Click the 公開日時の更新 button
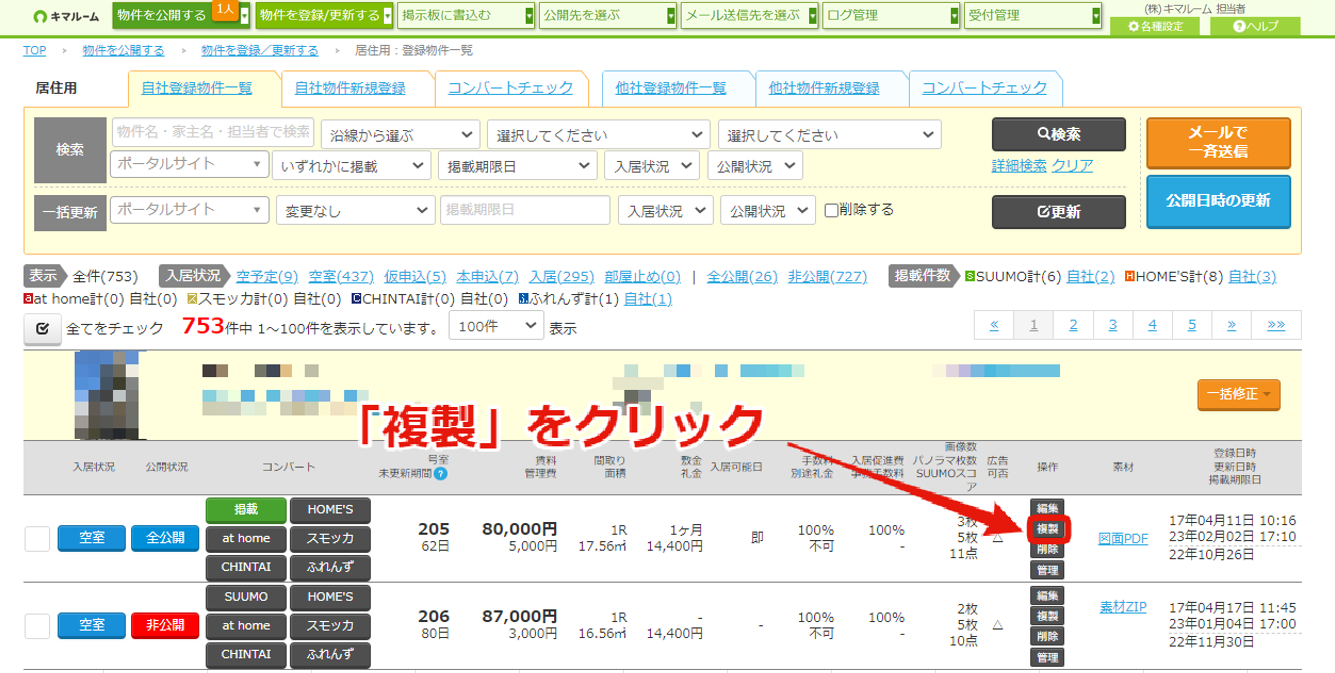Viewport: 1335px width, 673px height. [x=1218, y=201]
